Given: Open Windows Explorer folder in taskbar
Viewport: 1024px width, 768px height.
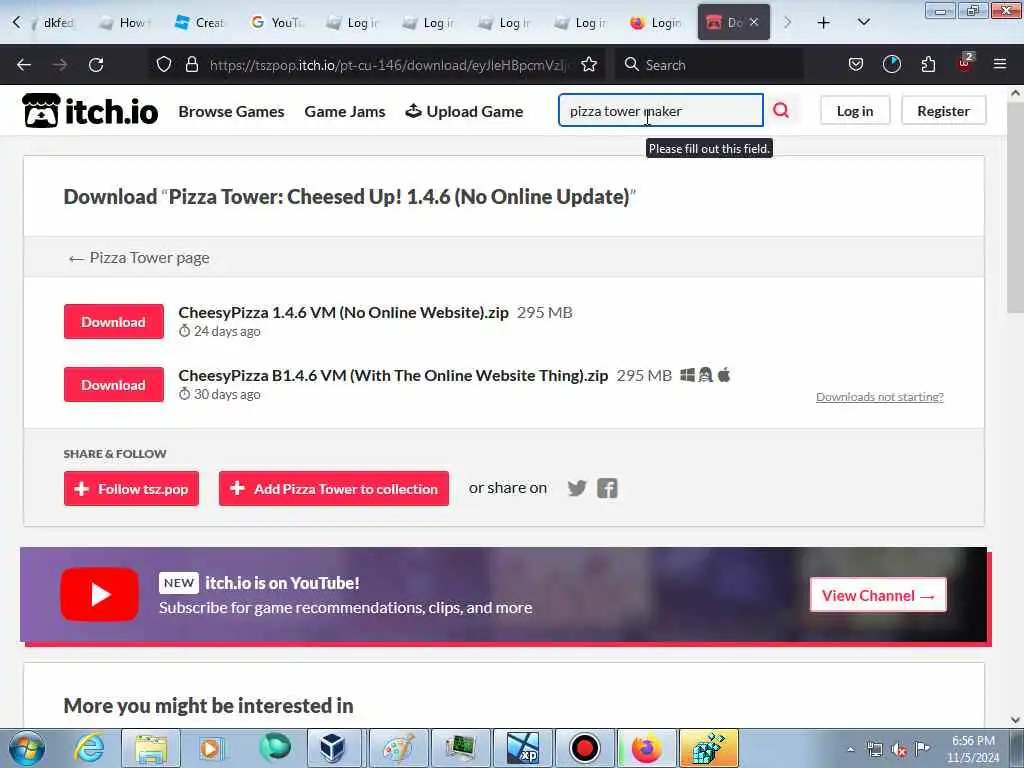Looking at the screenshot, I should pyautogui.click(x=151, y=748).
